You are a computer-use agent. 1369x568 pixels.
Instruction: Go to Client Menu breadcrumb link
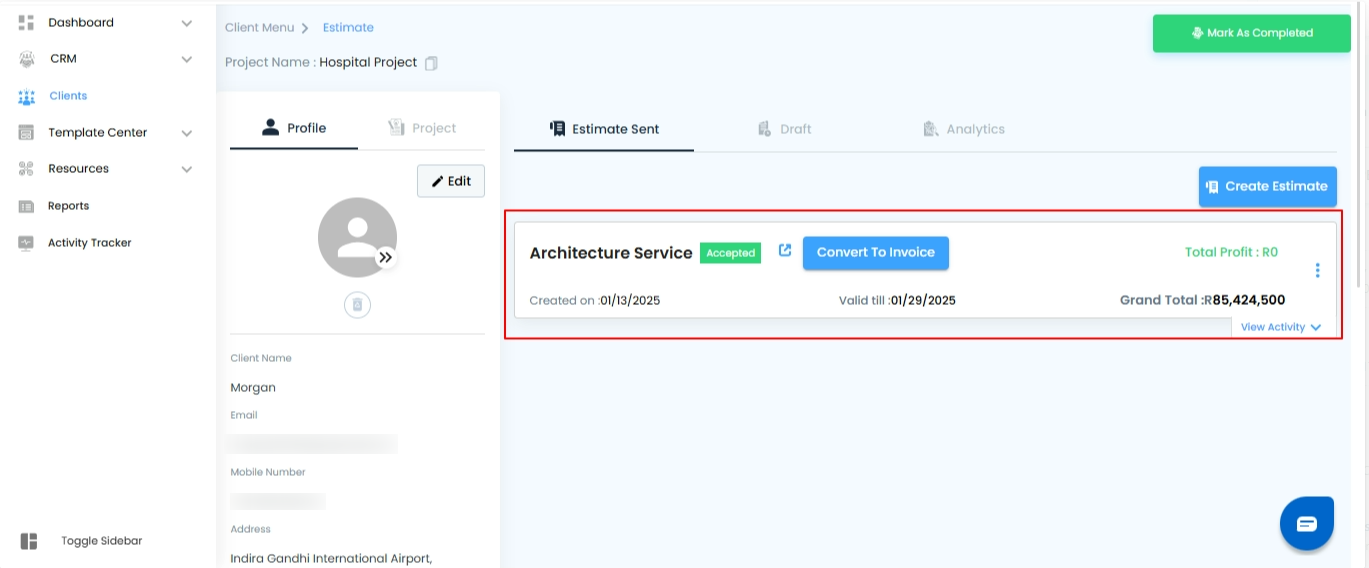click(259, 28)
